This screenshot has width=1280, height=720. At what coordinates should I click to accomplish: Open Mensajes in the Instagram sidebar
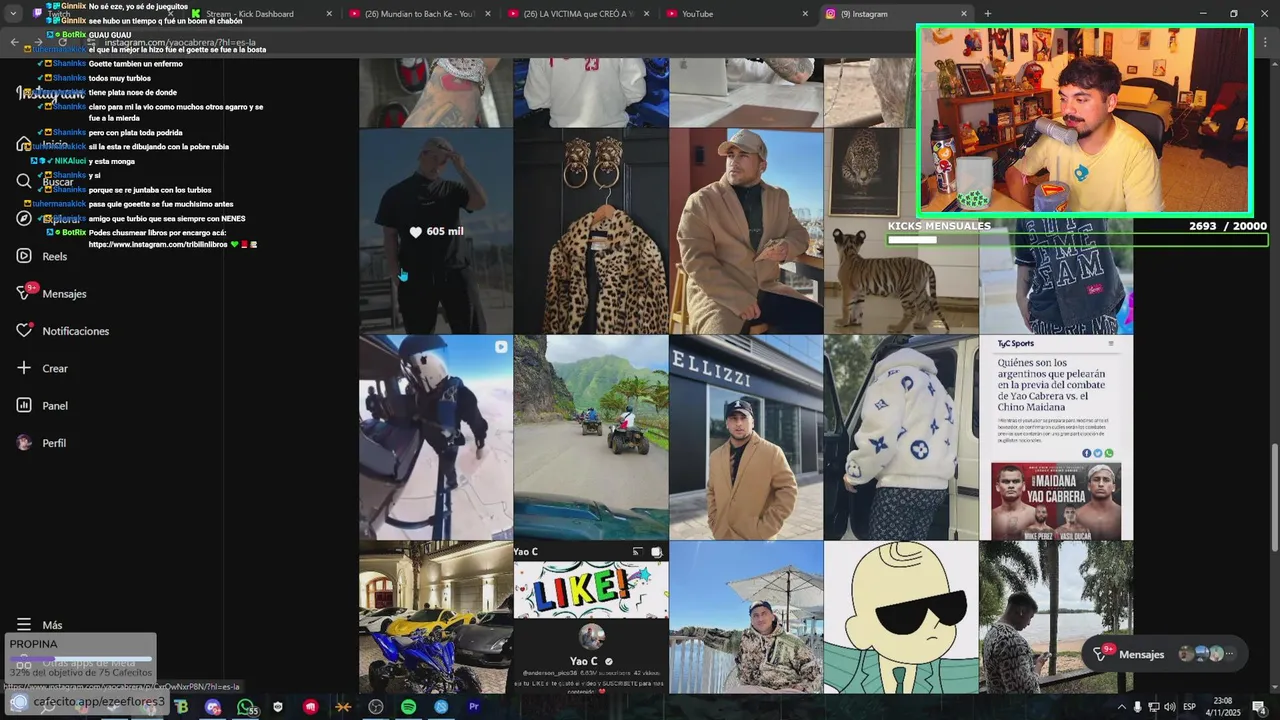coord(51,293)
